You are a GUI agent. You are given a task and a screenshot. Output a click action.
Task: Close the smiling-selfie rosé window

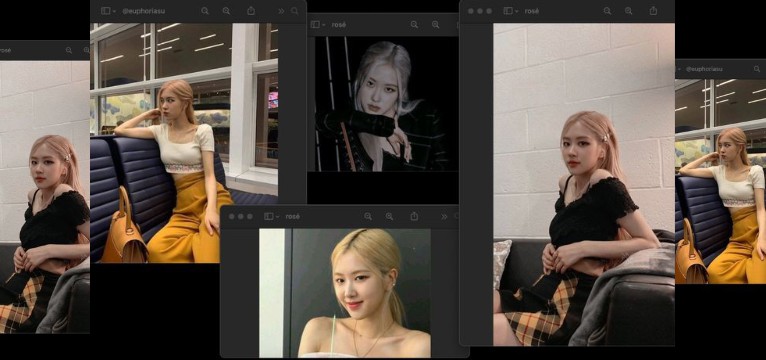(231, 216)
